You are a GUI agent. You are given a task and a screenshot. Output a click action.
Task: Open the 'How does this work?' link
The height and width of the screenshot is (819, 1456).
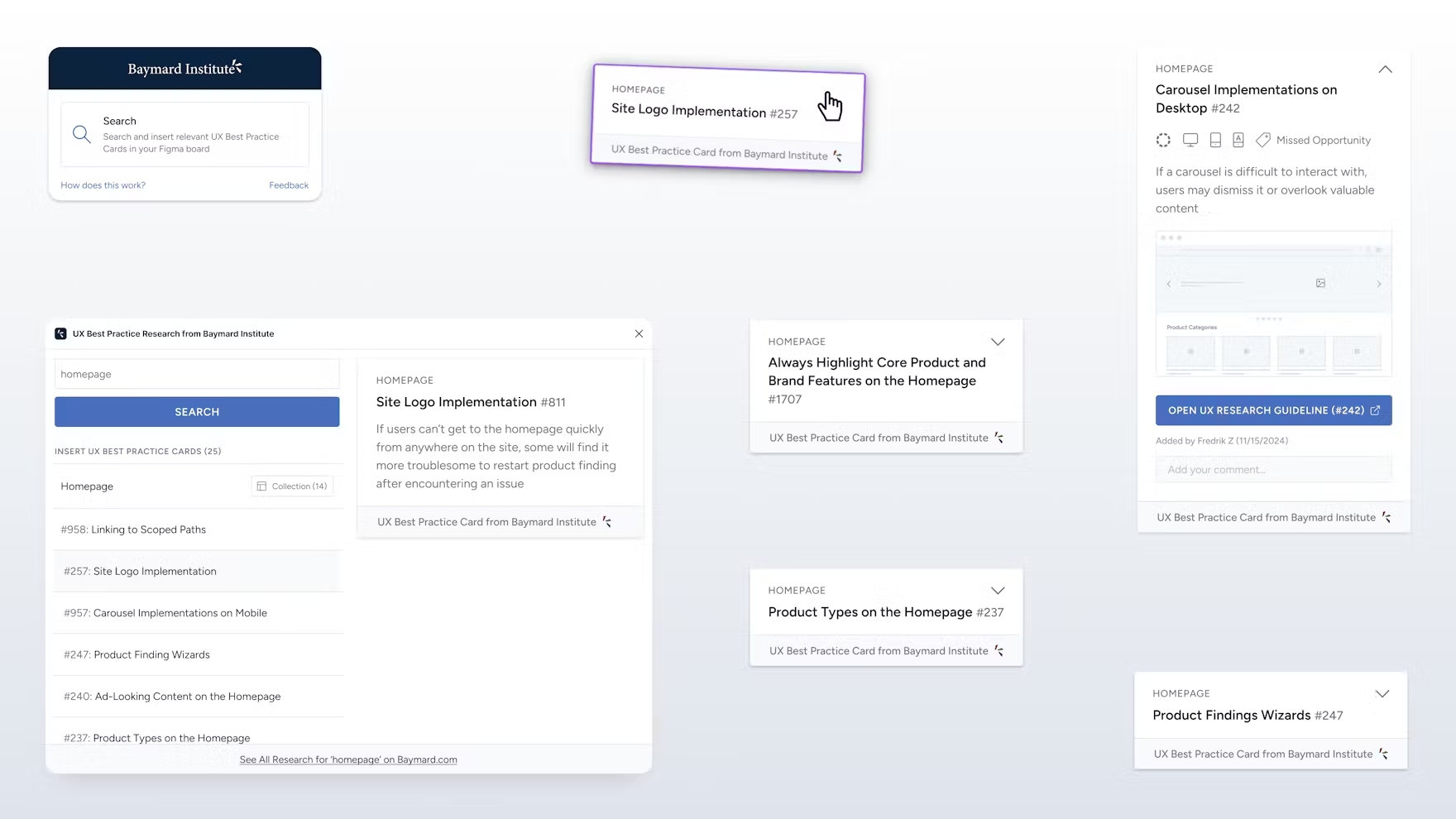[103, 185]
